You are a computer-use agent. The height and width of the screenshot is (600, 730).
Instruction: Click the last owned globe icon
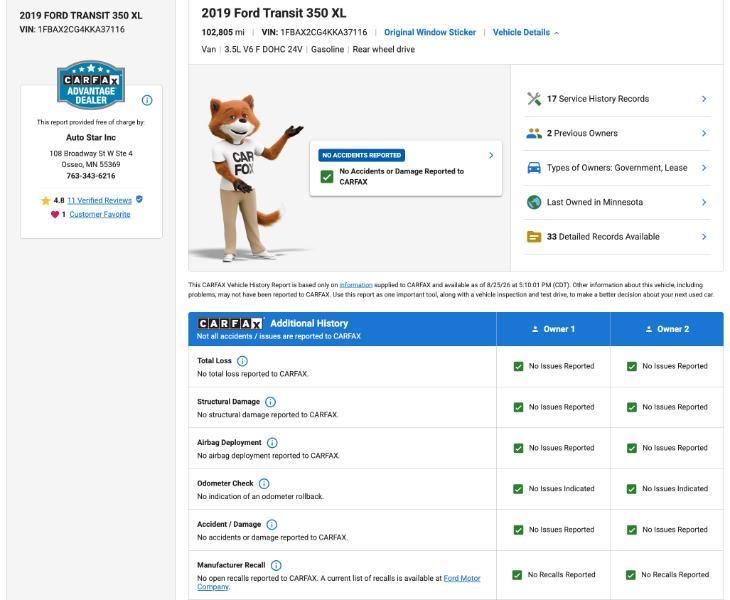[x=534, y=202]
